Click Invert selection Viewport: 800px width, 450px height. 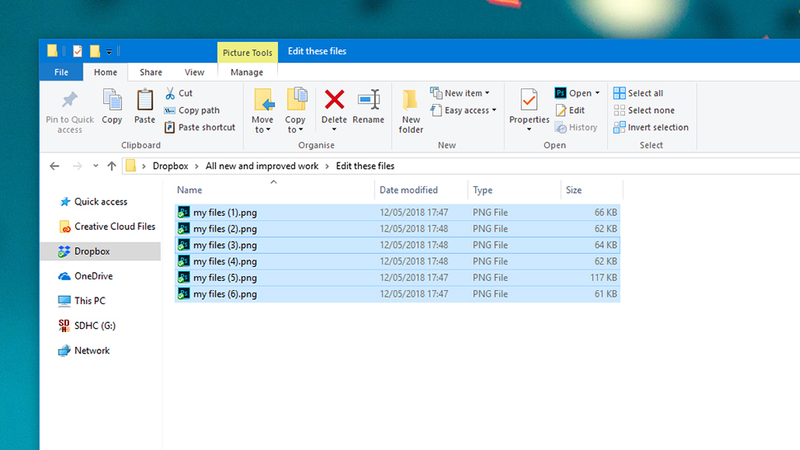coord(651,127)
